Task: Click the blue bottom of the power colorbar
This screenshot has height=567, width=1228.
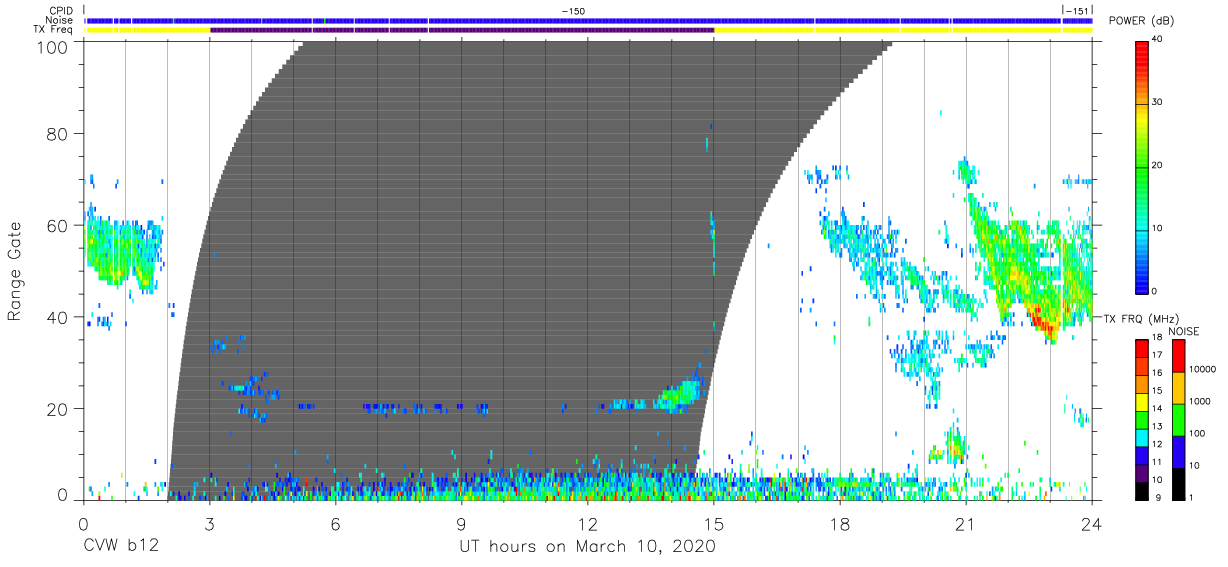Action: pyautogui.click(x=1141, y=280)
